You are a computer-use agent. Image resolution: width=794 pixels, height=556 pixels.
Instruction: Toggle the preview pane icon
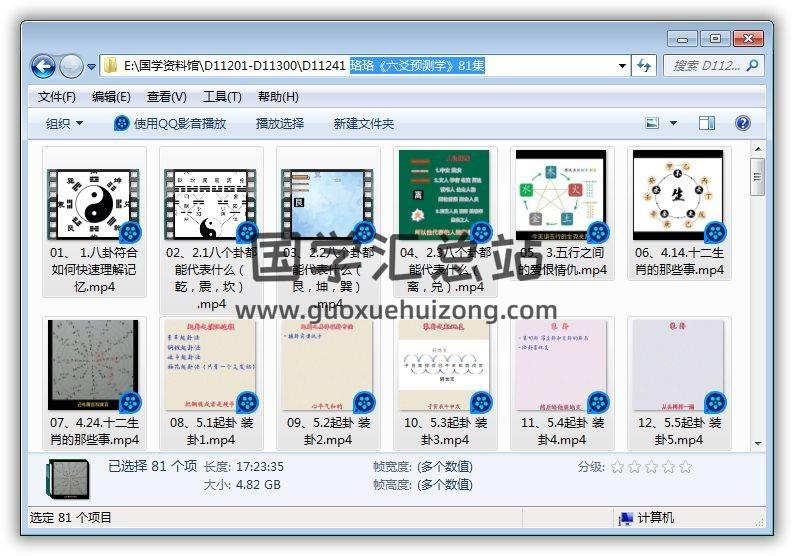(x=707, y=123)
